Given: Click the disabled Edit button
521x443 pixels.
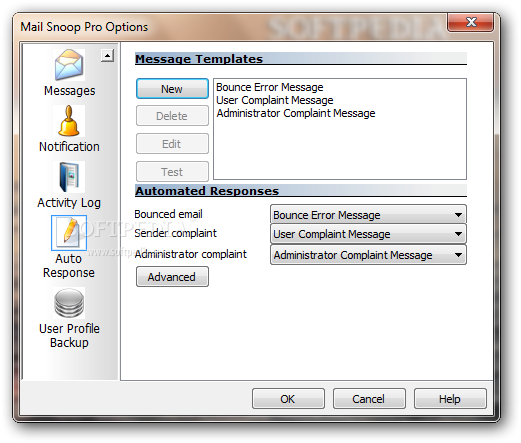Looking at the screenshot, I should tap(172, 144).
